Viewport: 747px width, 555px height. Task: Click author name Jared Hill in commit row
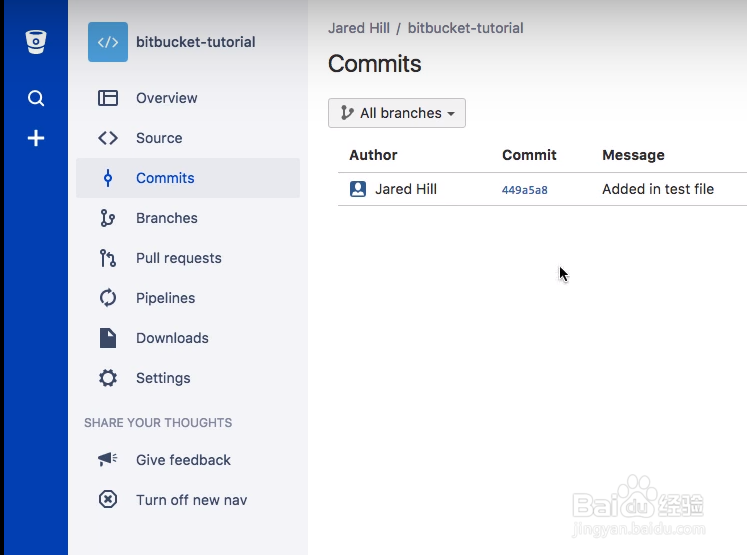coord(406,189)
